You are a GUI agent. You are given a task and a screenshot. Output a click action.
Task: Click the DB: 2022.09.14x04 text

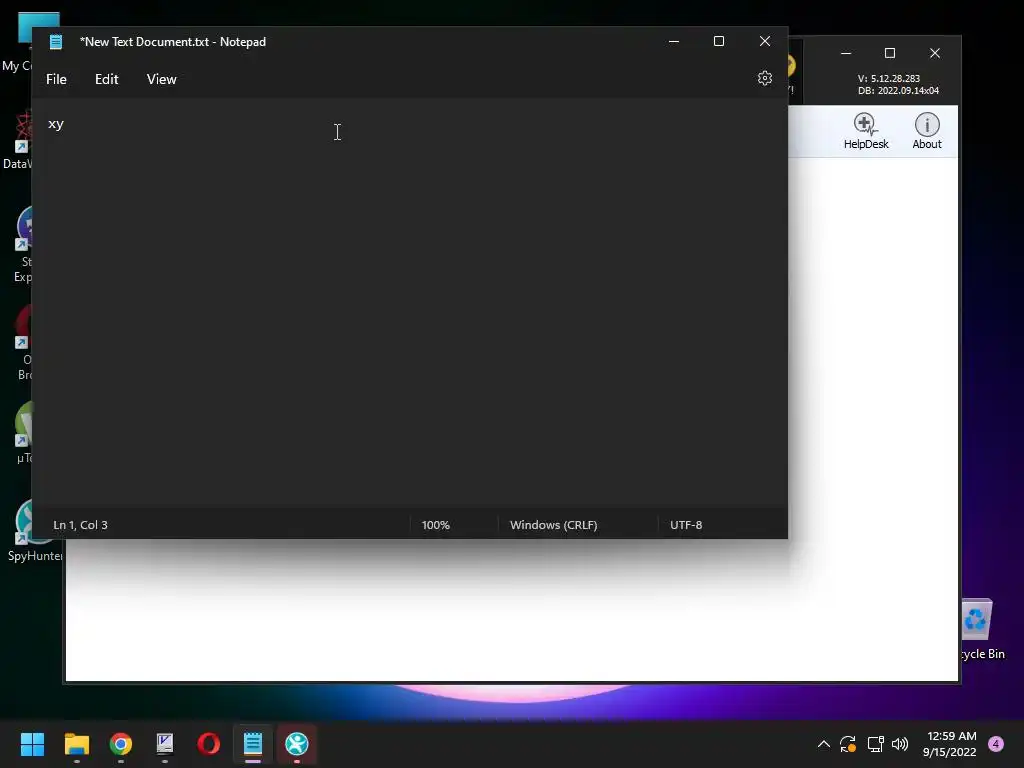click(x=899, y=91)
